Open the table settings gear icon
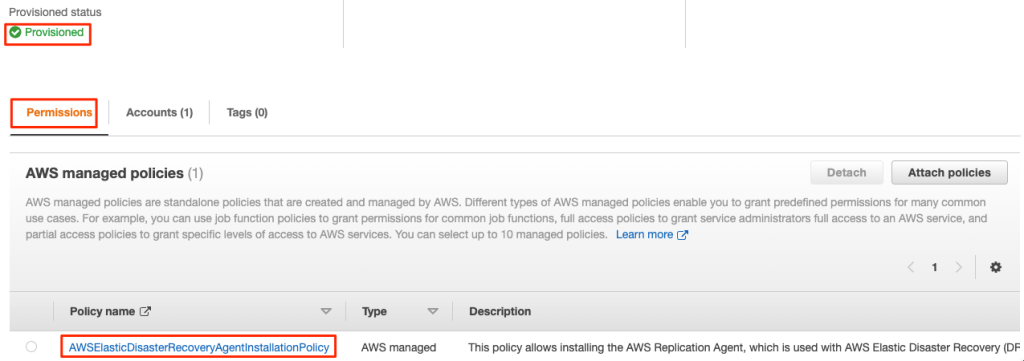This screenshot has height=361, width=1024. pyautogui.click(x=995, y=267)
